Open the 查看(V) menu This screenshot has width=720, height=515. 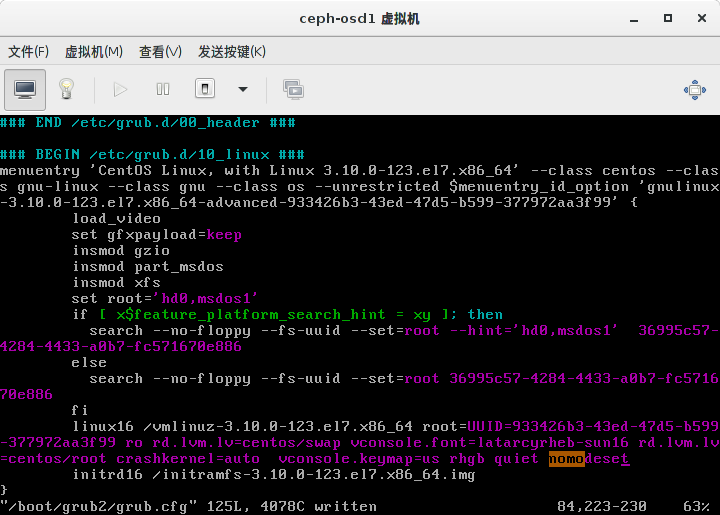tap(160, 51)
